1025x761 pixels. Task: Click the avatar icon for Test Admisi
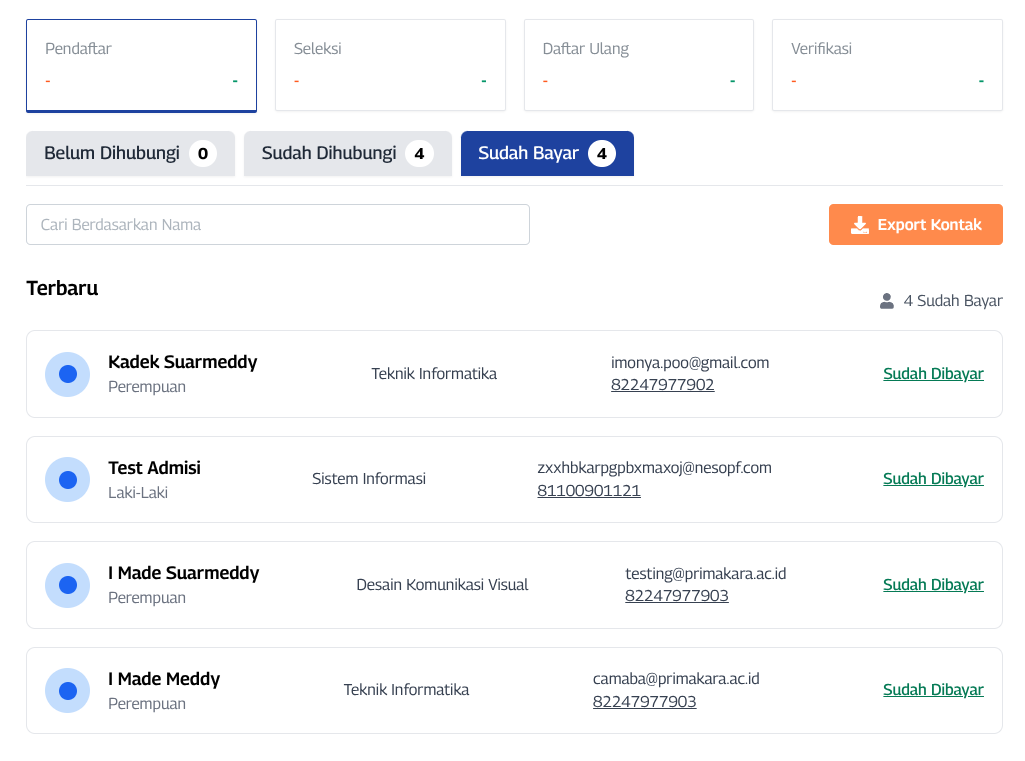pyautogui.click(x=67, y=479)
